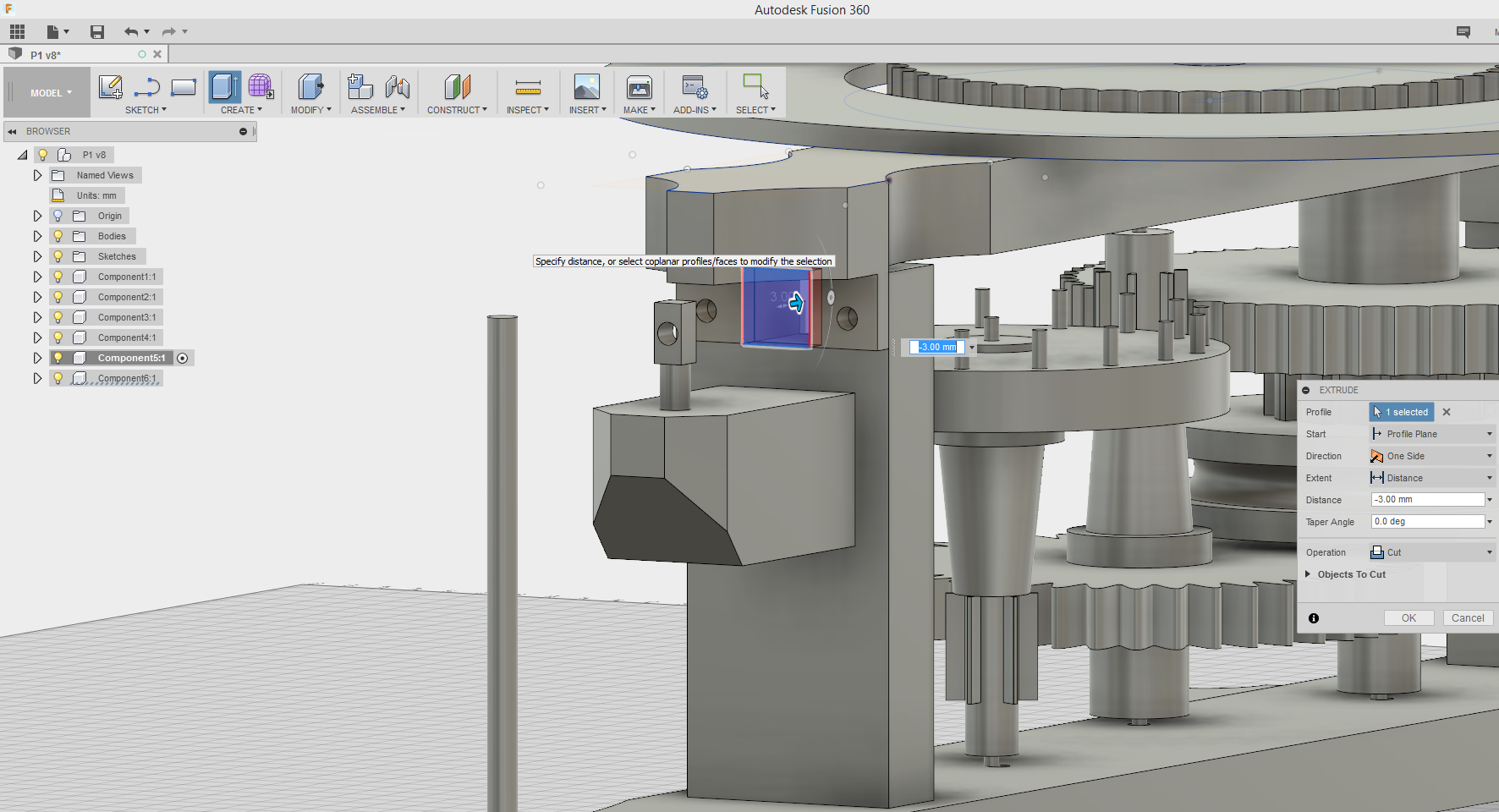
Task: Click the taper angle ring handle on the model
Action: (831, 298)
